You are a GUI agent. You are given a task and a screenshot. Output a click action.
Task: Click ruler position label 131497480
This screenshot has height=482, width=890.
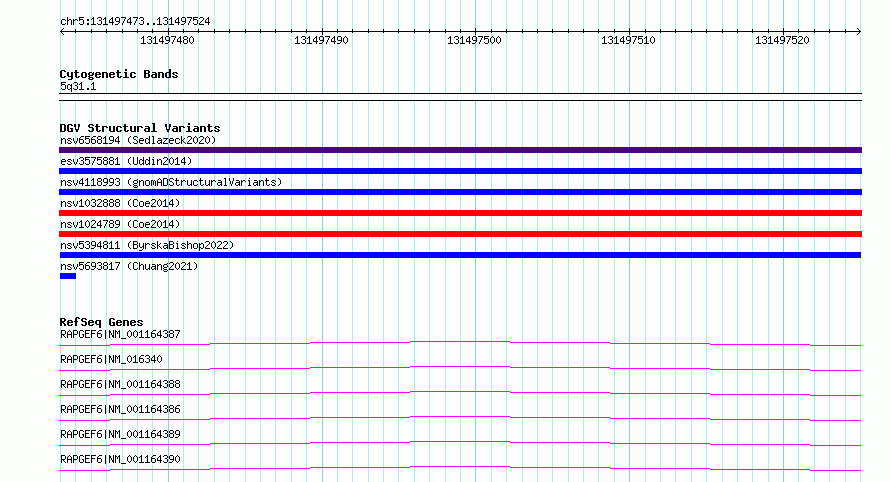(167, 40)
